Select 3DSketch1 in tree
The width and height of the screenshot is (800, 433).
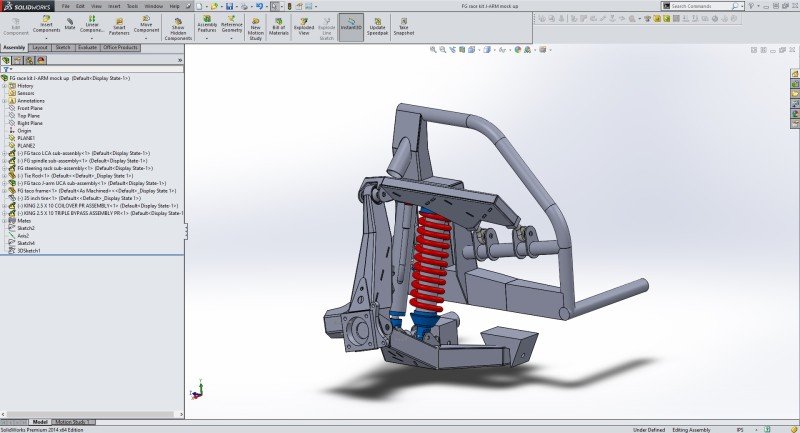[29, 251]
